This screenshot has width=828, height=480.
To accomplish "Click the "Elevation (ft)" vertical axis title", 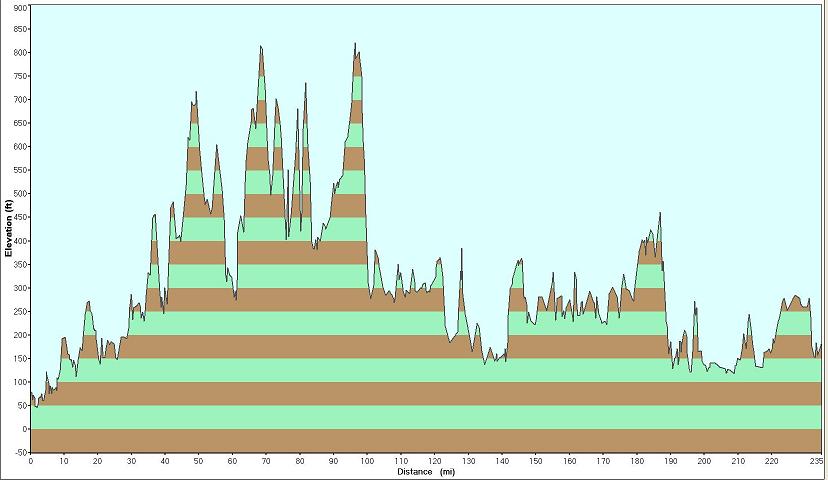I will point(8,229).
